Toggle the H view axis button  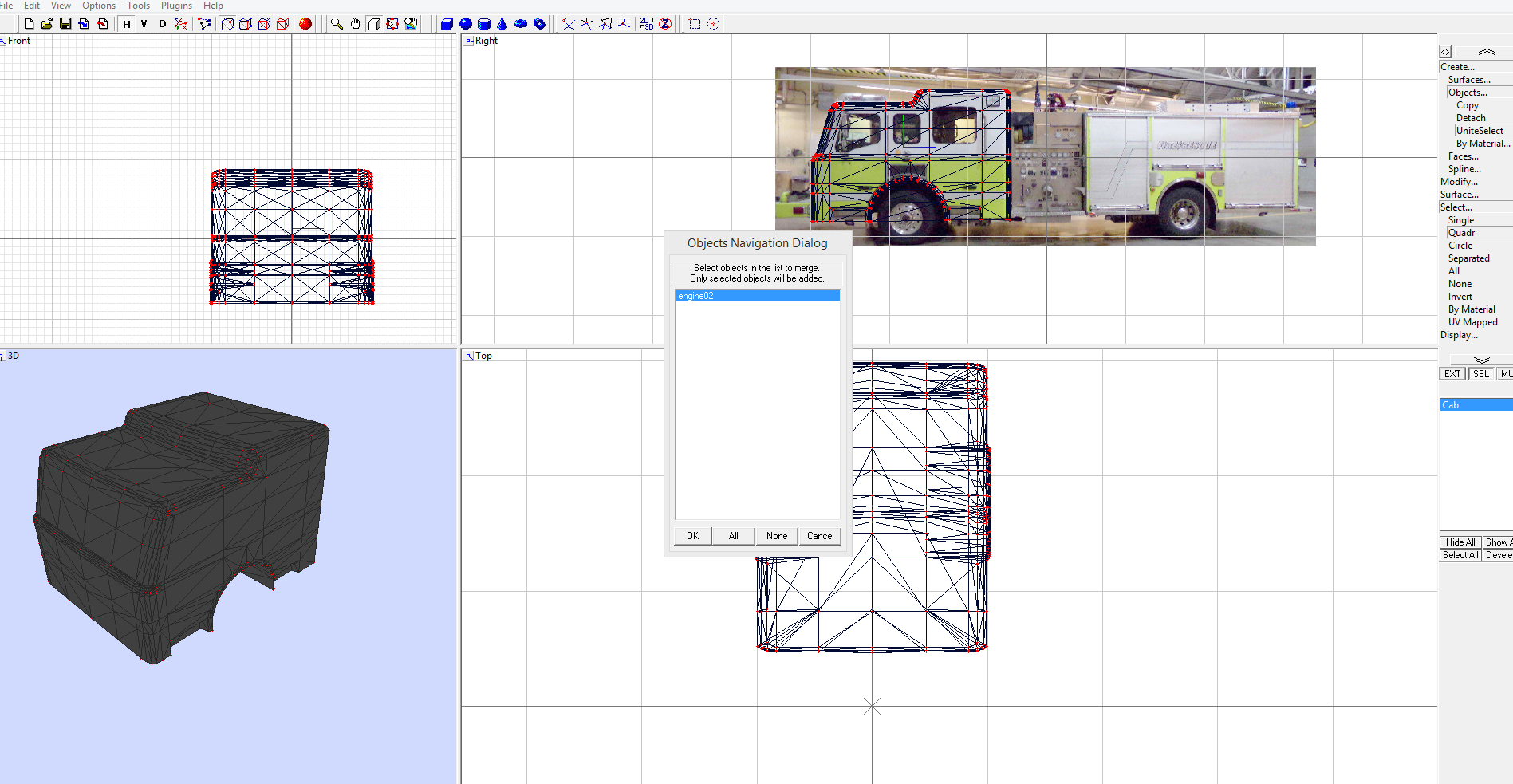click(125, 24)
